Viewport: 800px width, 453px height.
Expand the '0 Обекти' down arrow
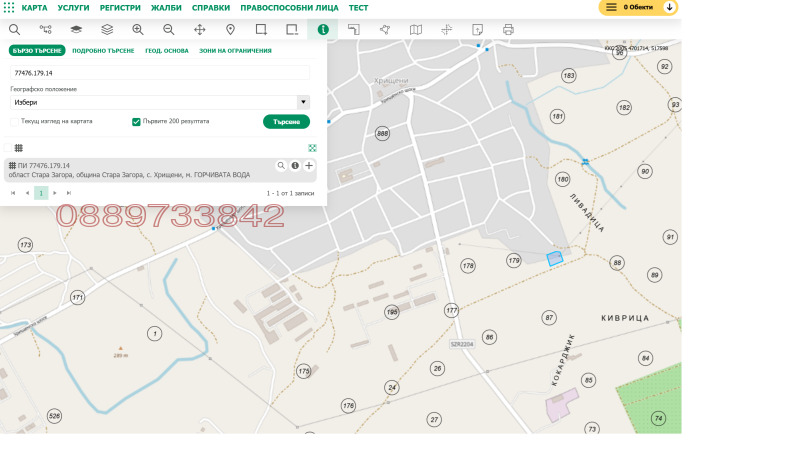669,7
